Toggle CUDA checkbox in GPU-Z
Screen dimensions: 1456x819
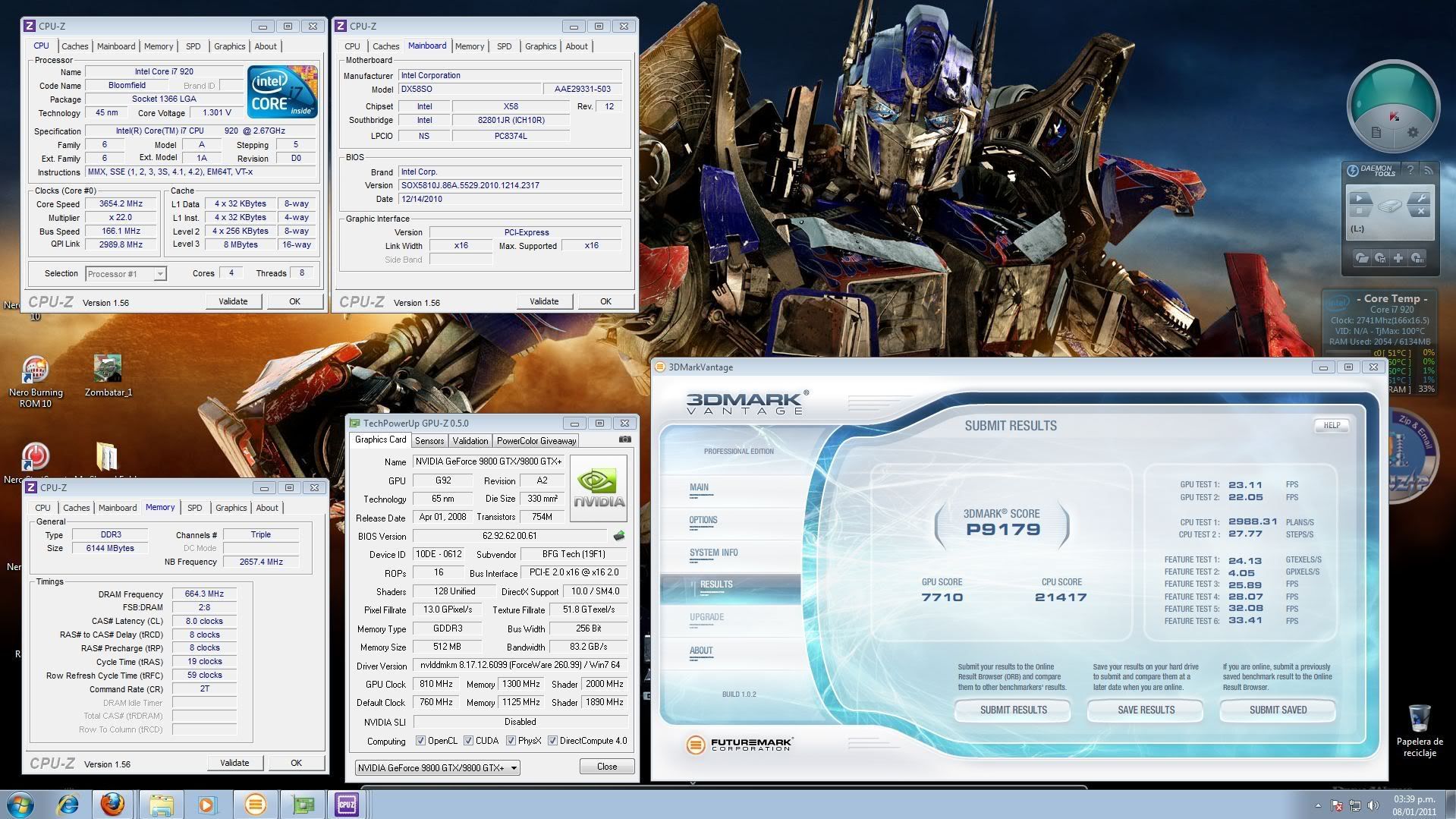468,741
